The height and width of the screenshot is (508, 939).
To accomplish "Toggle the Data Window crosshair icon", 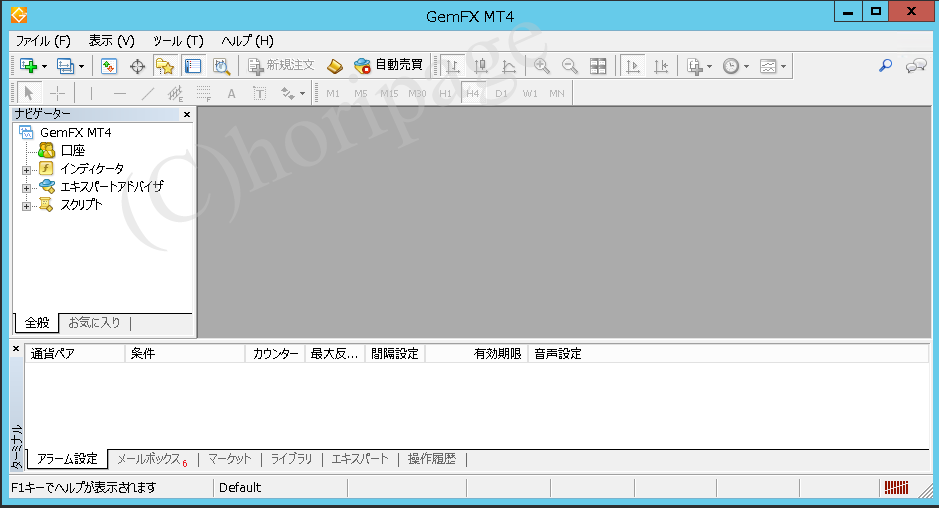I will click(x=137, y=66).
